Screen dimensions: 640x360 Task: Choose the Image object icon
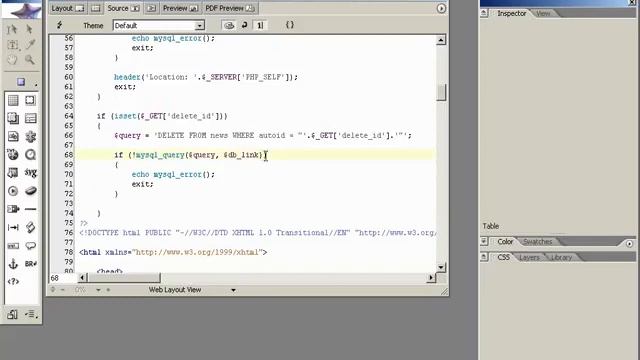[x=13, y=136]
